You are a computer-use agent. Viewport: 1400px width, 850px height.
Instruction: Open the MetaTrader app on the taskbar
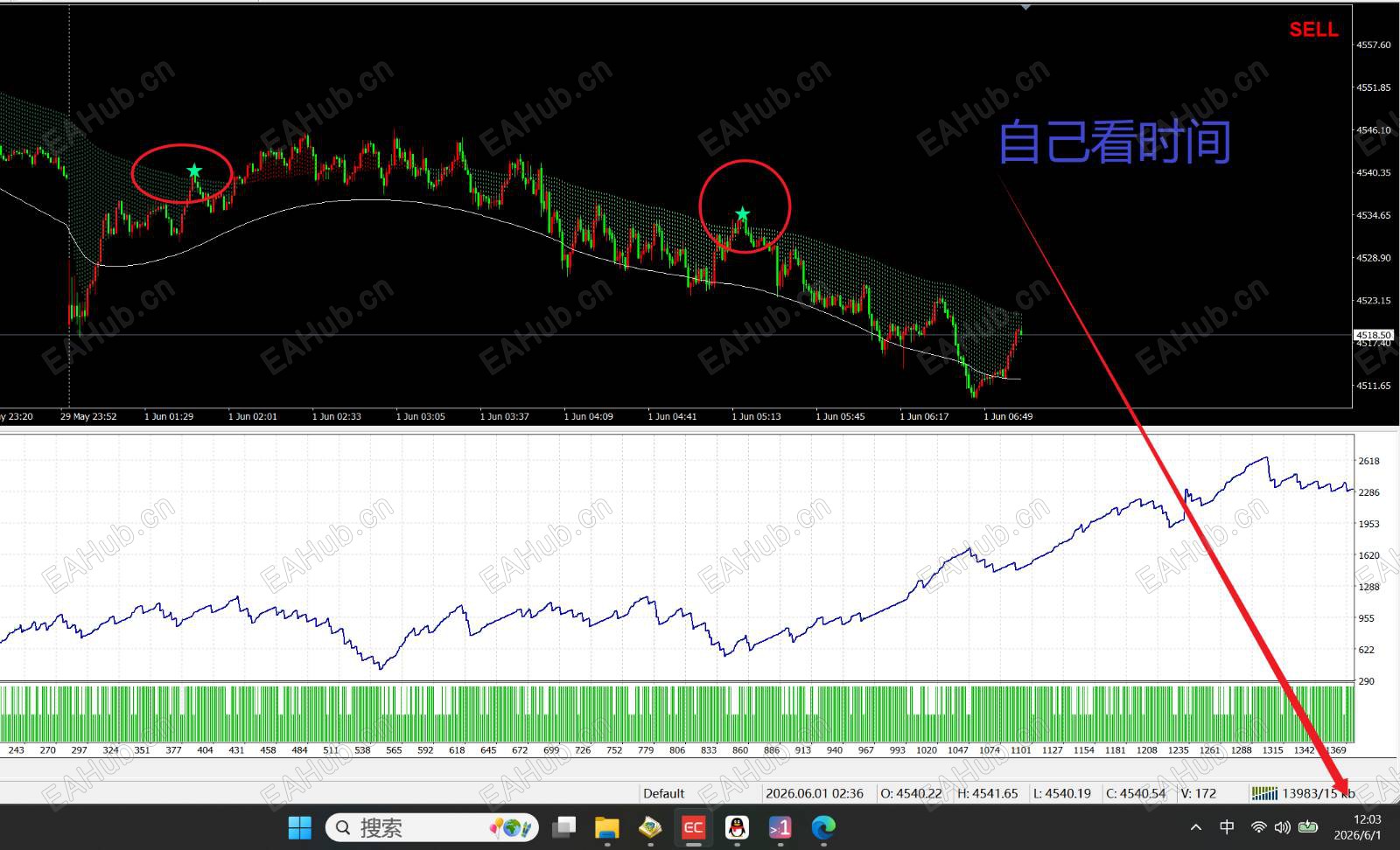click(649, 827)
